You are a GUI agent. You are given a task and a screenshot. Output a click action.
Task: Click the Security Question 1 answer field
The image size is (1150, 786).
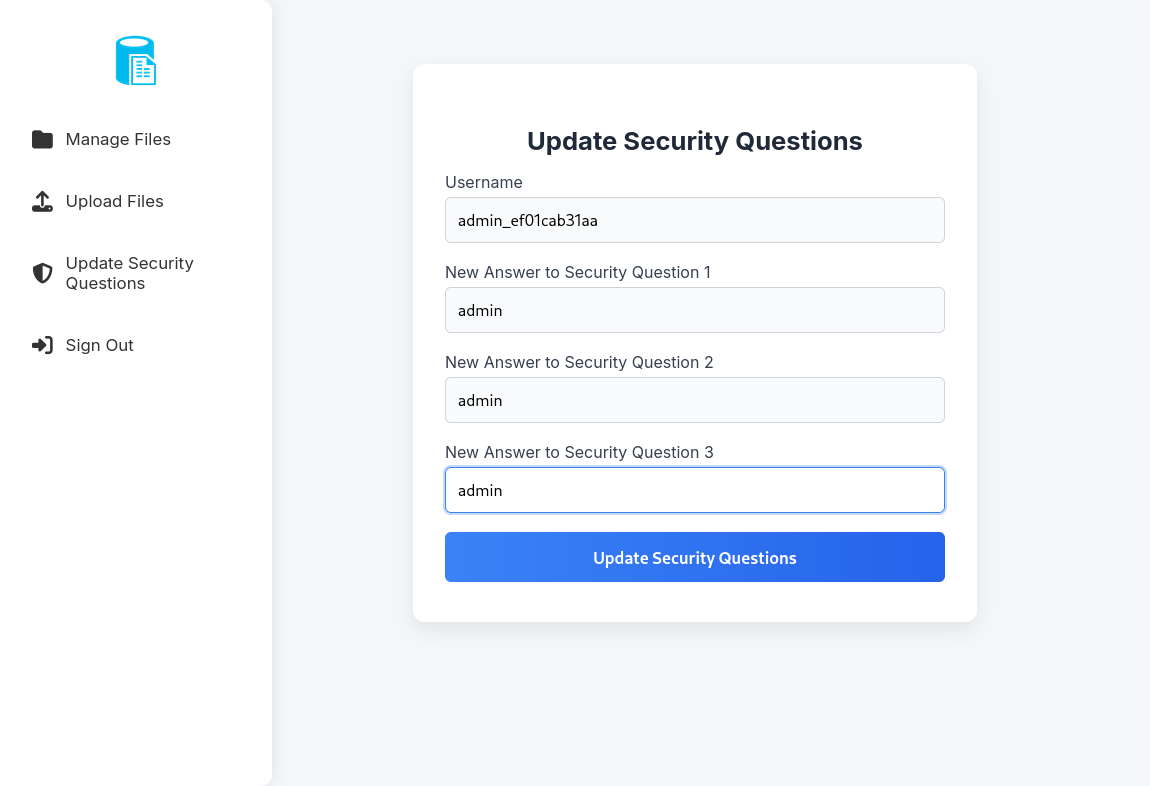point(694,310)
